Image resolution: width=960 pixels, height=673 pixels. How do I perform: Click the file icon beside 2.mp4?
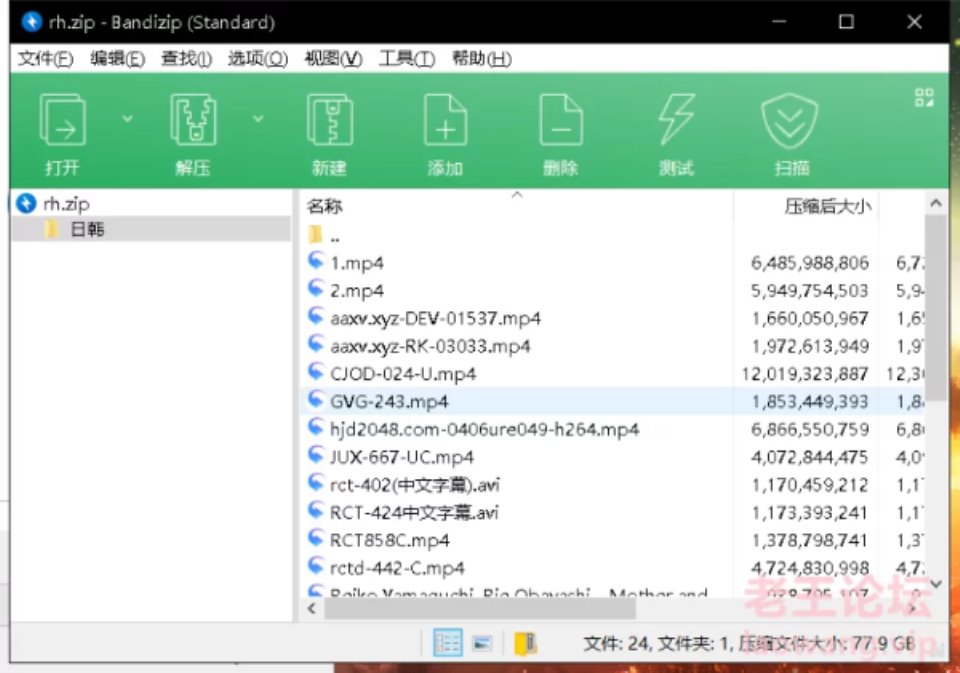coord(316,289)
